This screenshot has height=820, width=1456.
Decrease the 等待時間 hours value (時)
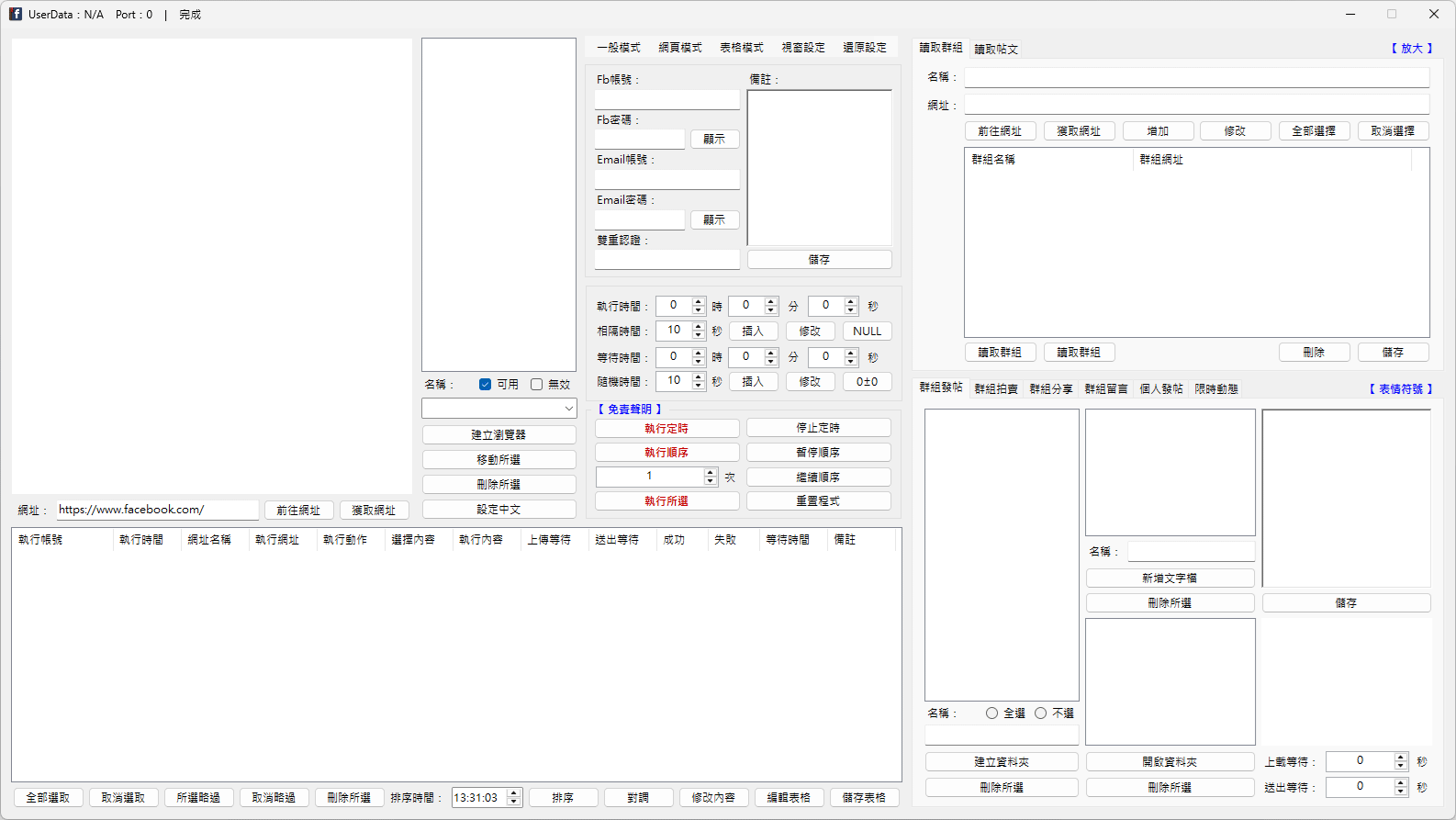699,362
